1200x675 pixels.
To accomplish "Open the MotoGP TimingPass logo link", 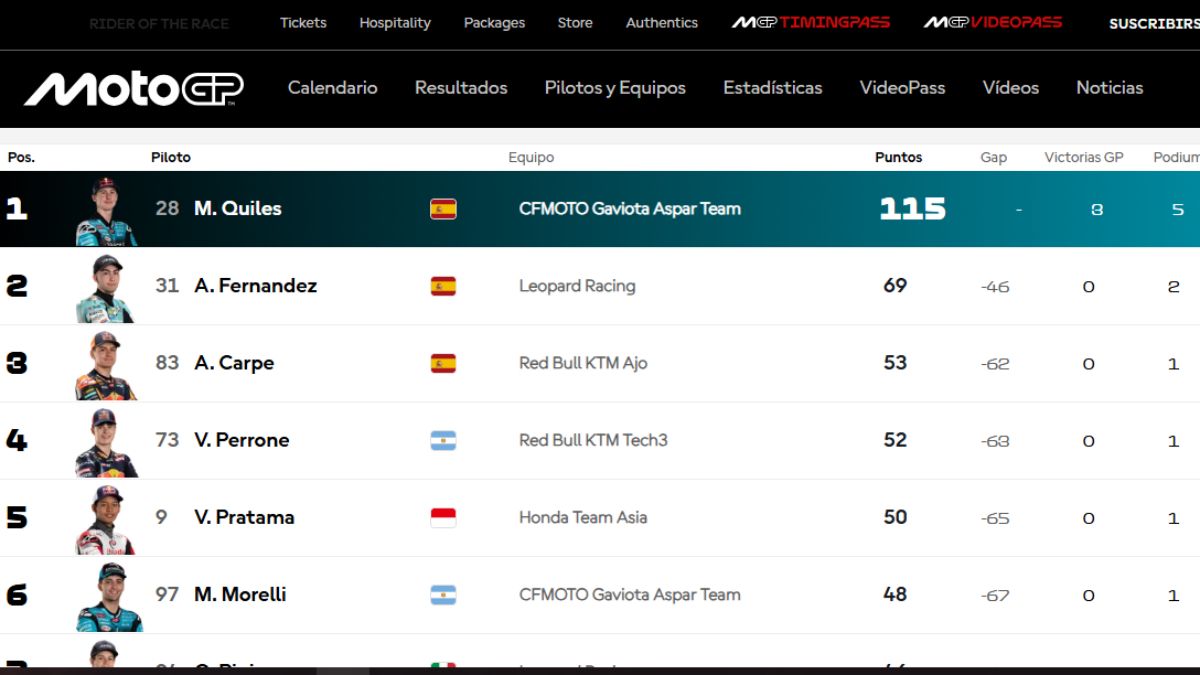I will [x=811, y=22].
